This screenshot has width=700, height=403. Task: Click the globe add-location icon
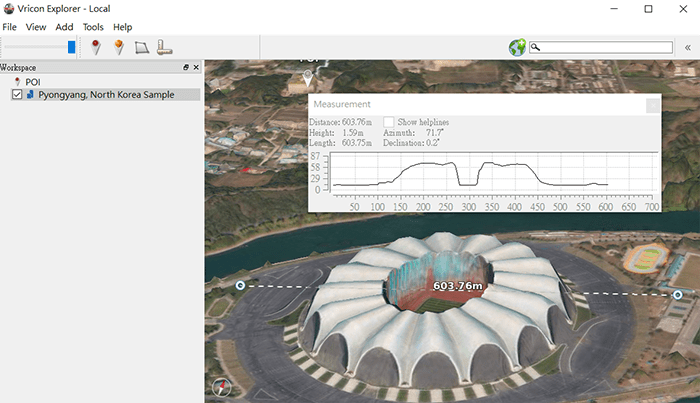click(x=517, y=47)
